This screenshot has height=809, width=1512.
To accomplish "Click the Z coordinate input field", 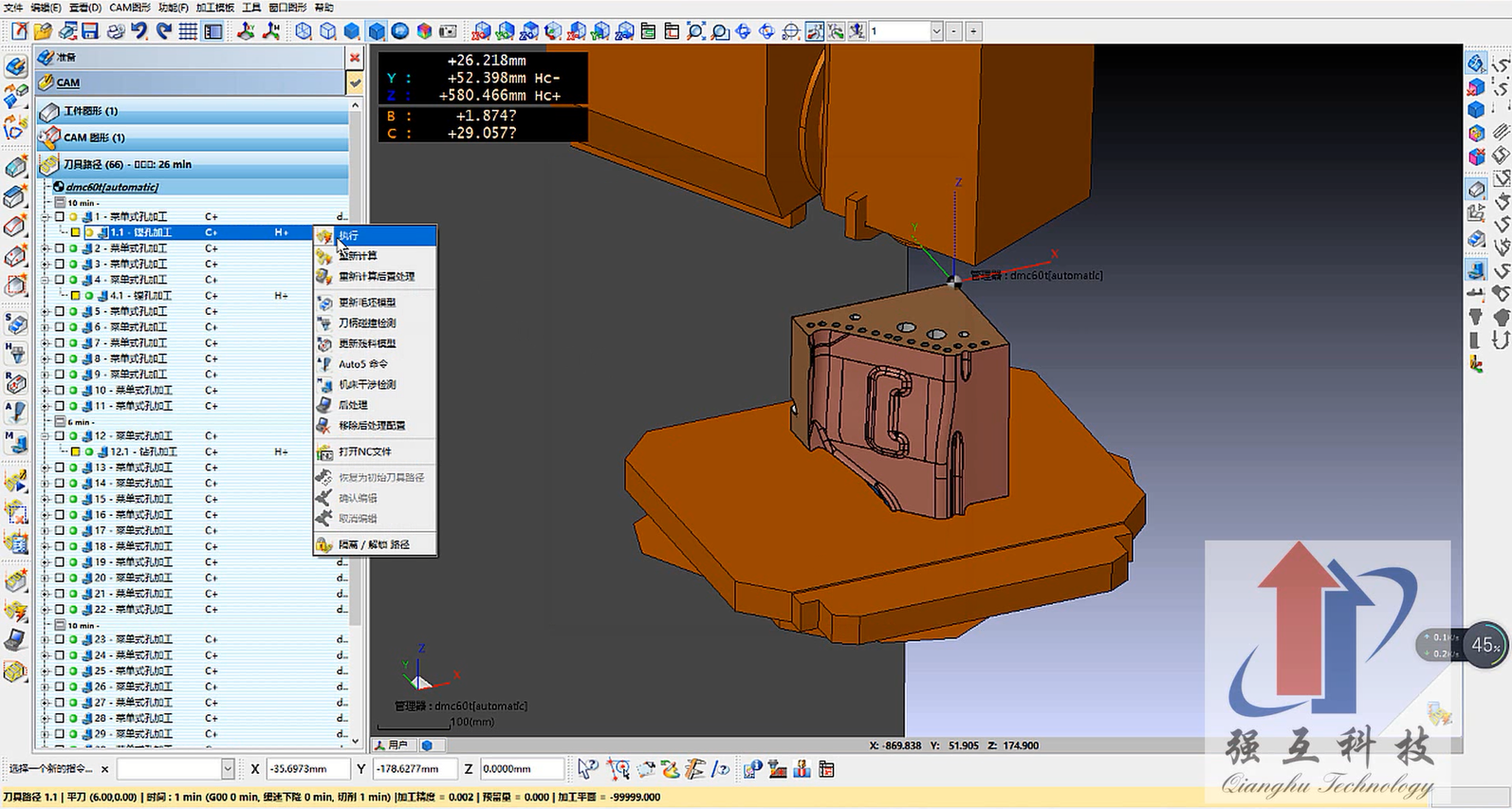I will click(x=521, y=769).
